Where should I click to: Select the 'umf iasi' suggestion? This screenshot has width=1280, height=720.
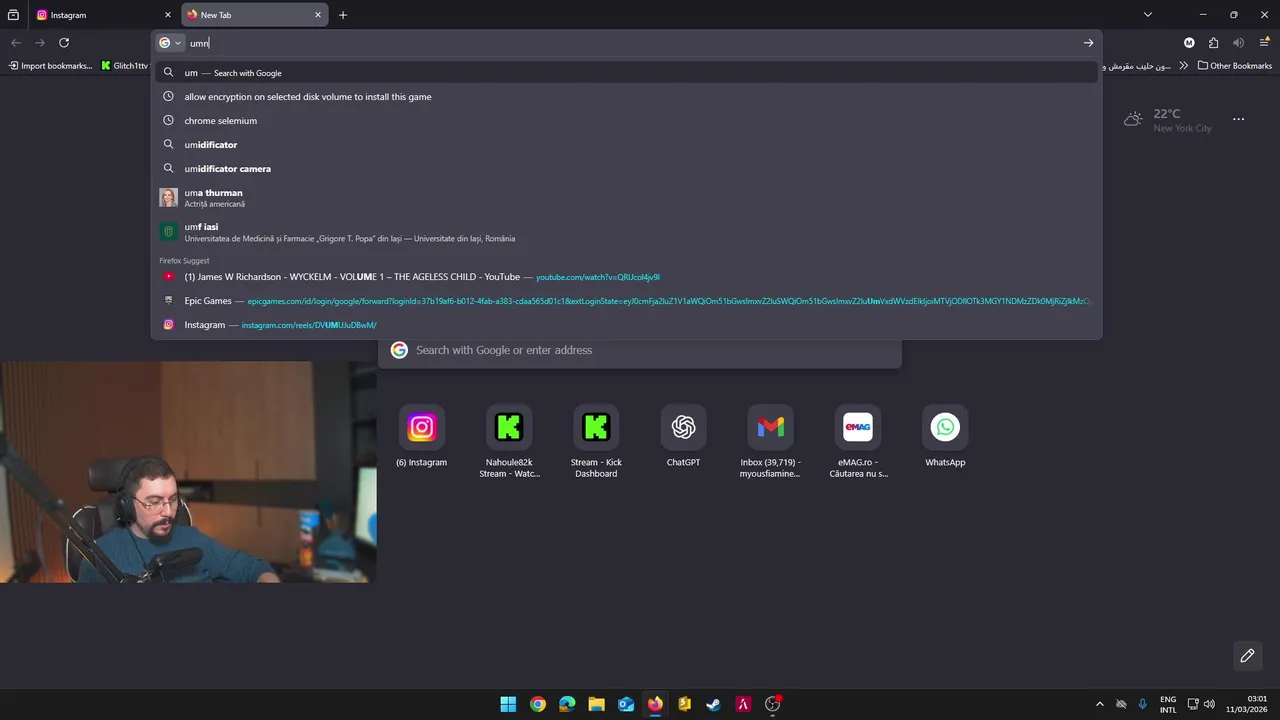[x=627, y=232]
